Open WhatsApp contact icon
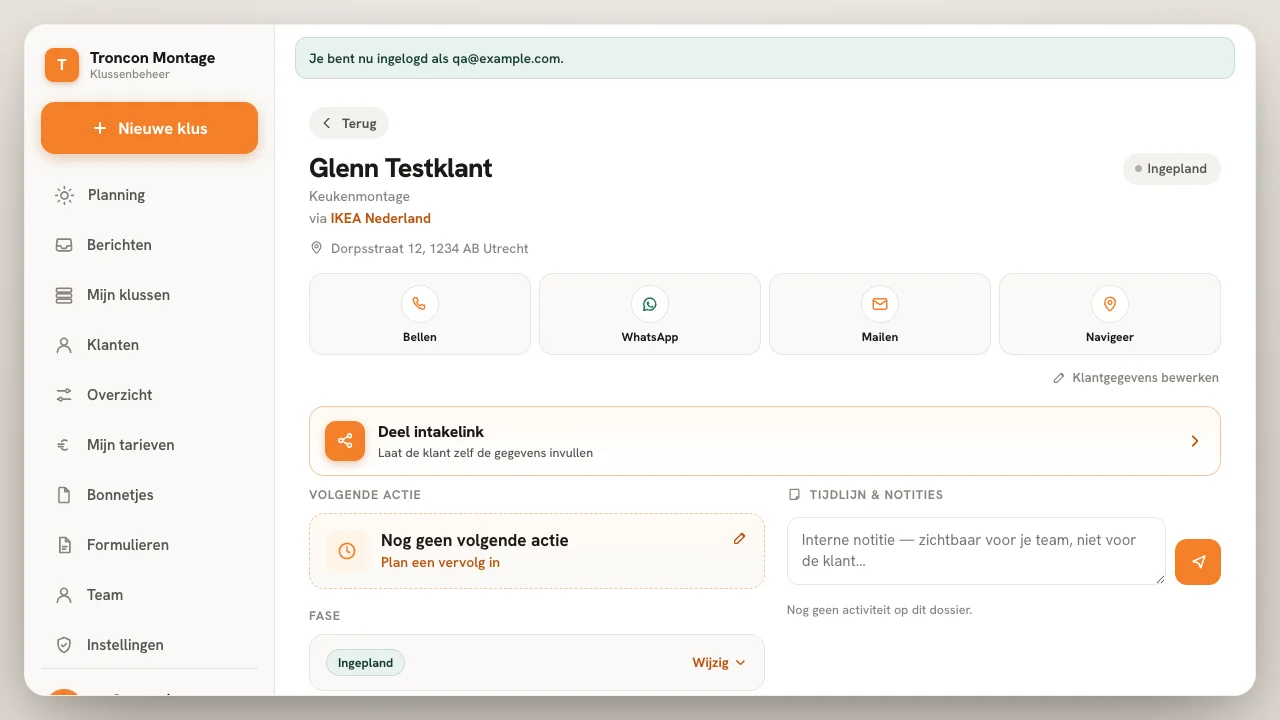Viewport: 1280px width, 720px height. [650, 304]
